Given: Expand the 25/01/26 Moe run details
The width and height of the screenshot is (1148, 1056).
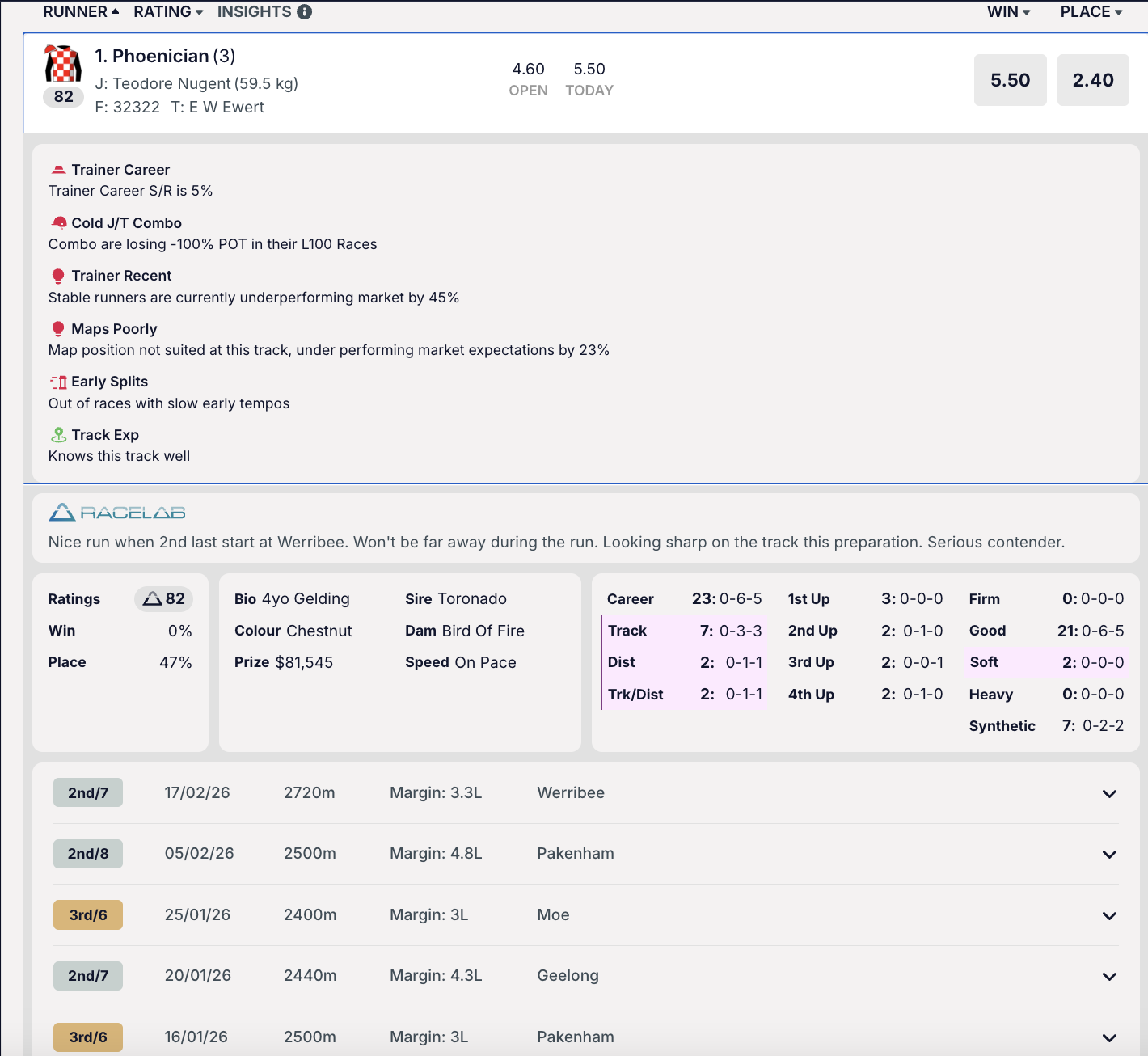Looking at the screenshot, I should (1109, 915).
